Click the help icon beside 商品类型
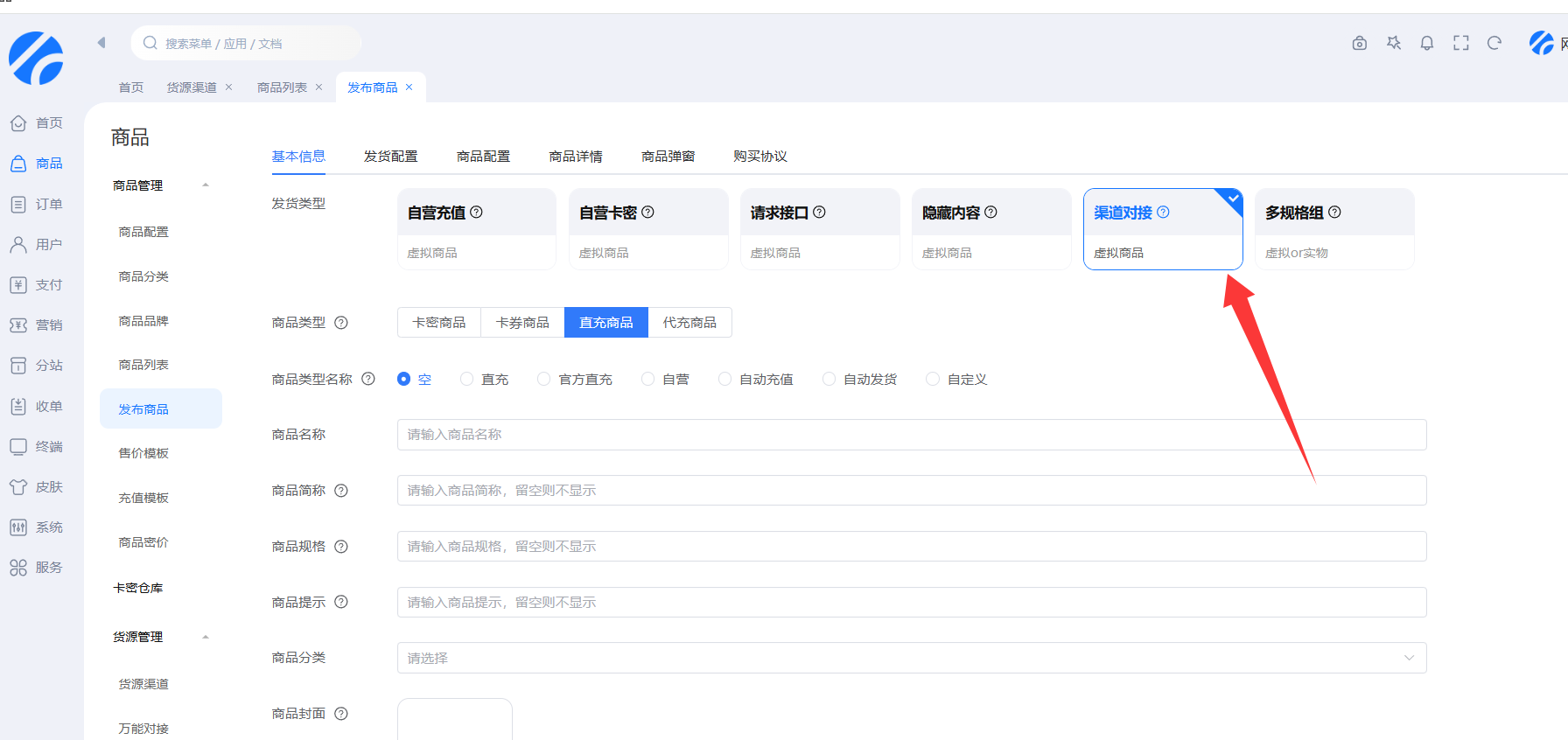Viewport: 1568px width, 740px height. pos(341,323)
